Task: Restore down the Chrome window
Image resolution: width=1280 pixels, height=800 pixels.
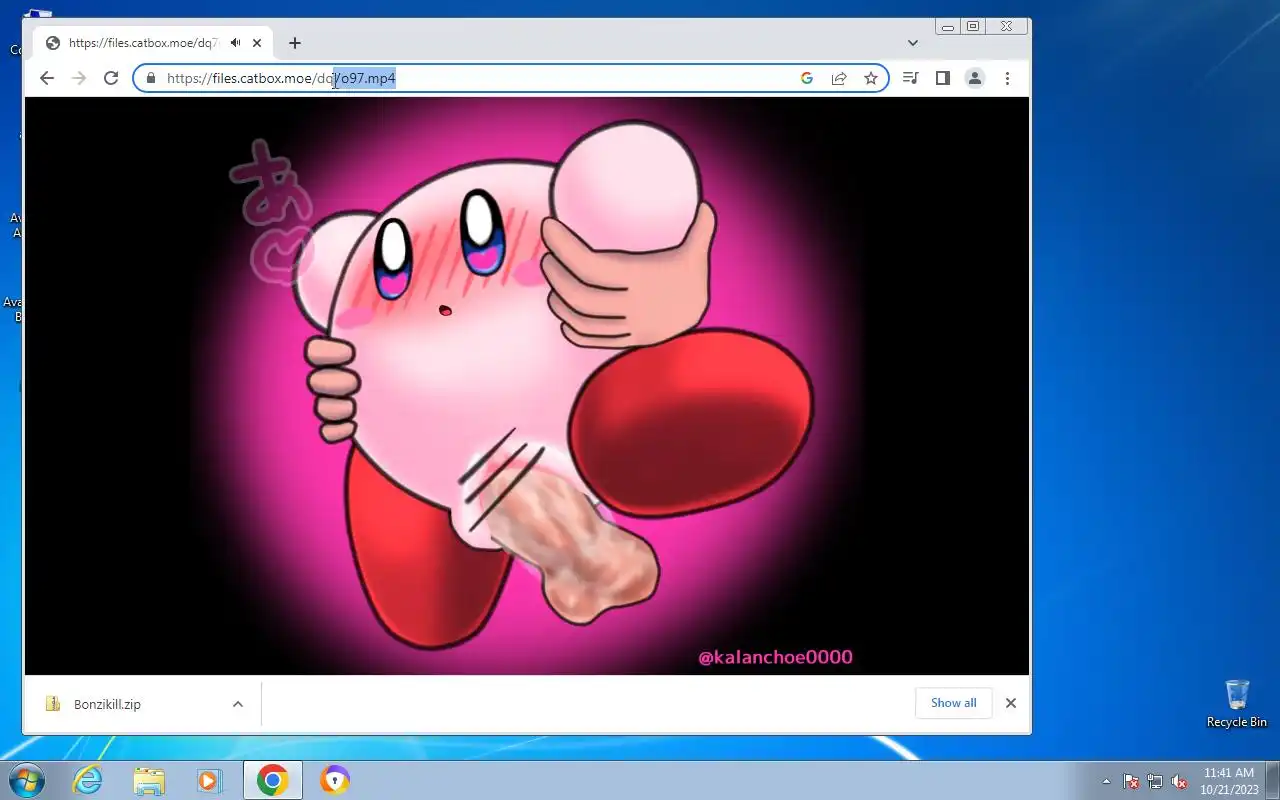Action: pyautogui.click(x=973, y=27)
